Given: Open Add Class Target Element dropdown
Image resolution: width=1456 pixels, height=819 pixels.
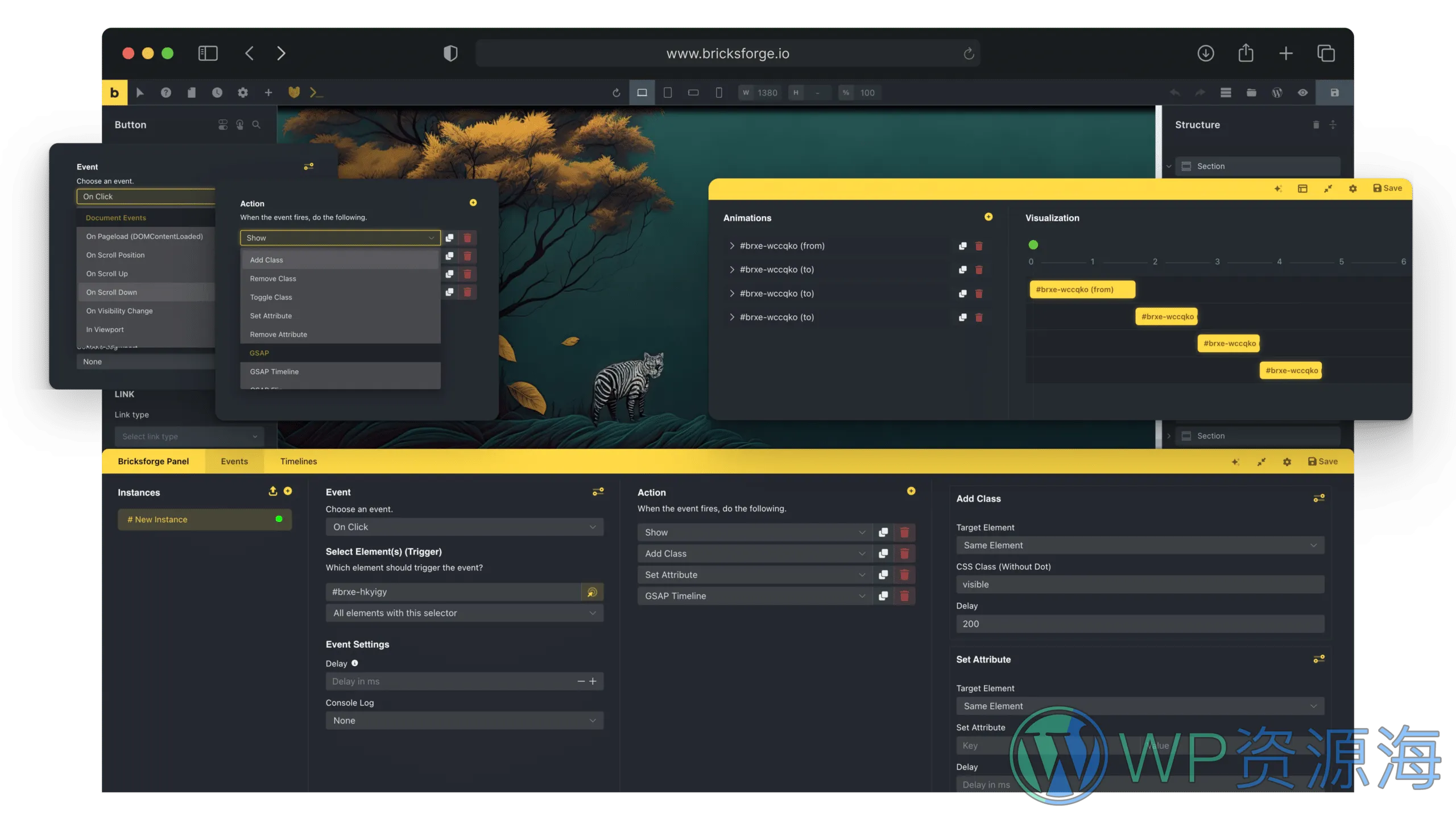Looking at the screenshot, I should pyautogui.click(x=1140, y=545).
